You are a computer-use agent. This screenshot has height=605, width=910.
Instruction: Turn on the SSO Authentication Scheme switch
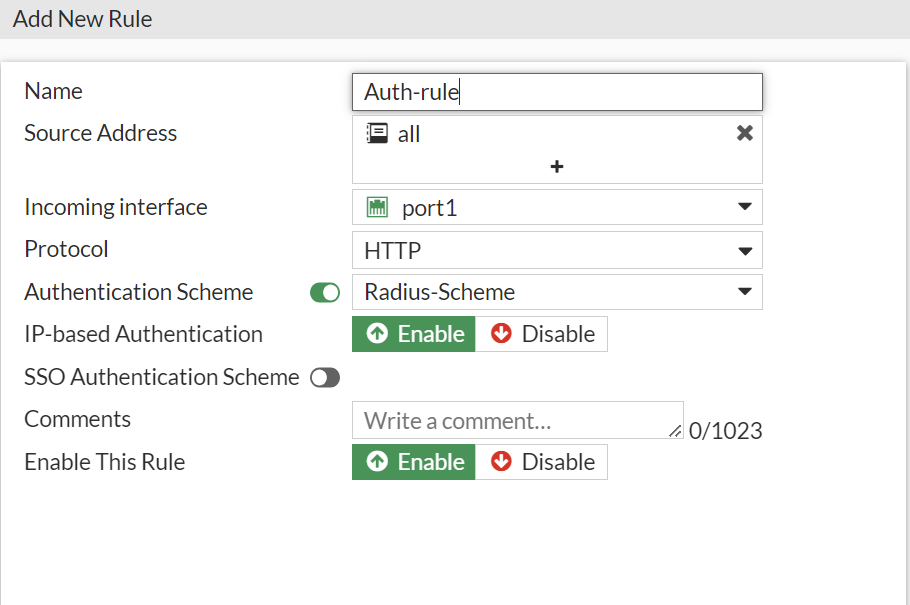pos(325,378)
